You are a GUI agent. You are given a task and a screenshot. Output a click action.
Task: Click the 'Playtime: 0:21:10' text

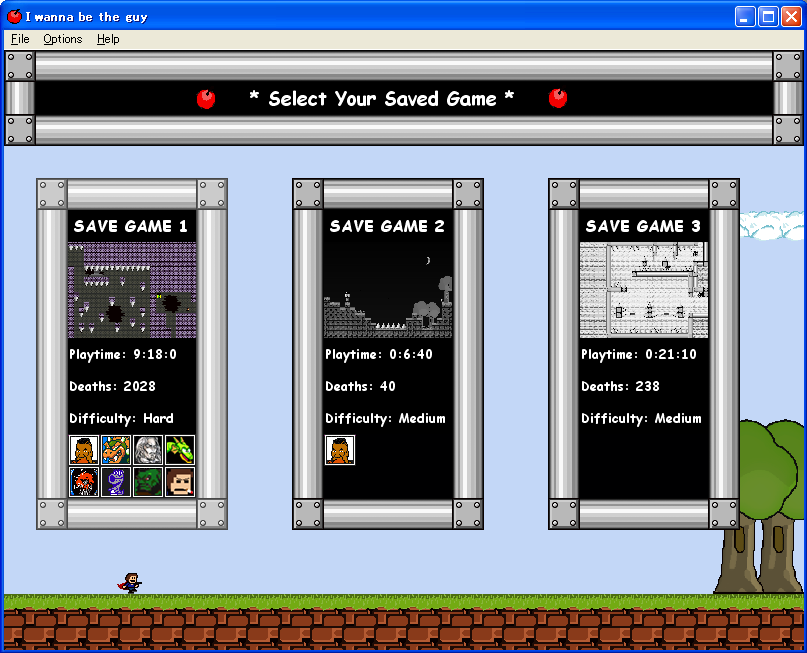[x=639, y=355]
